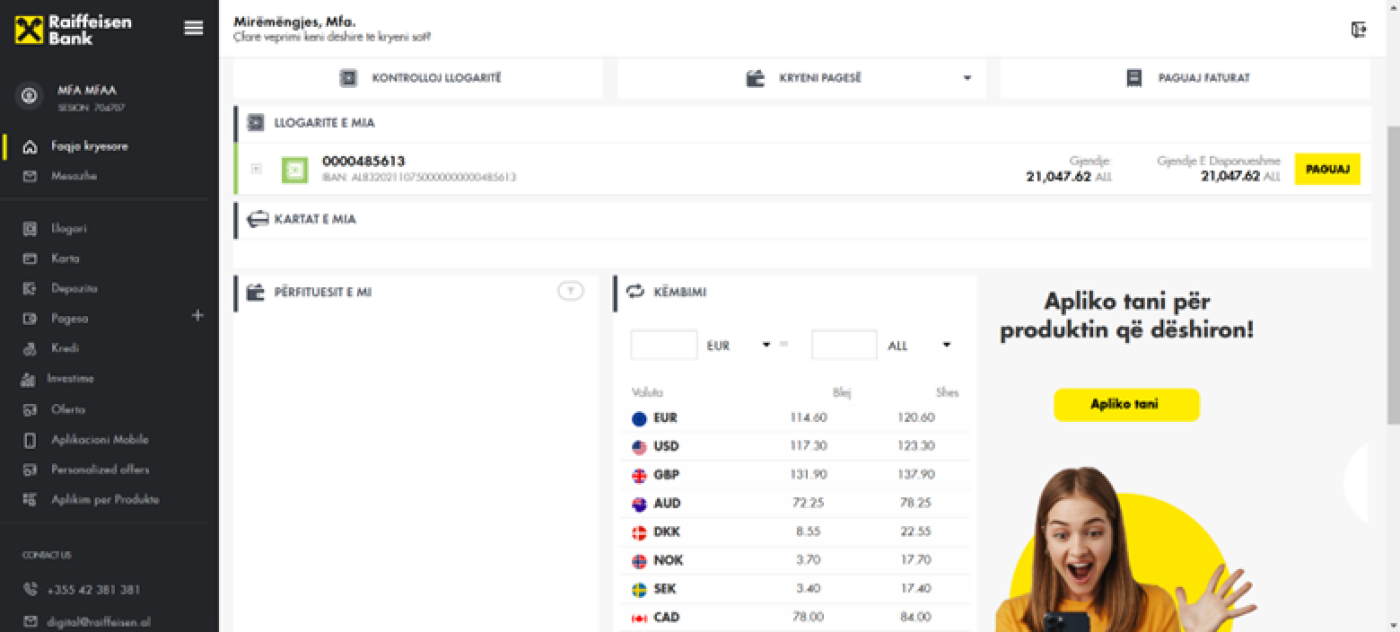Toggle the hamburger sidebar menu
Viewport: 1400px width, 632px height.
pyautogui.click(x=194, y=28)
